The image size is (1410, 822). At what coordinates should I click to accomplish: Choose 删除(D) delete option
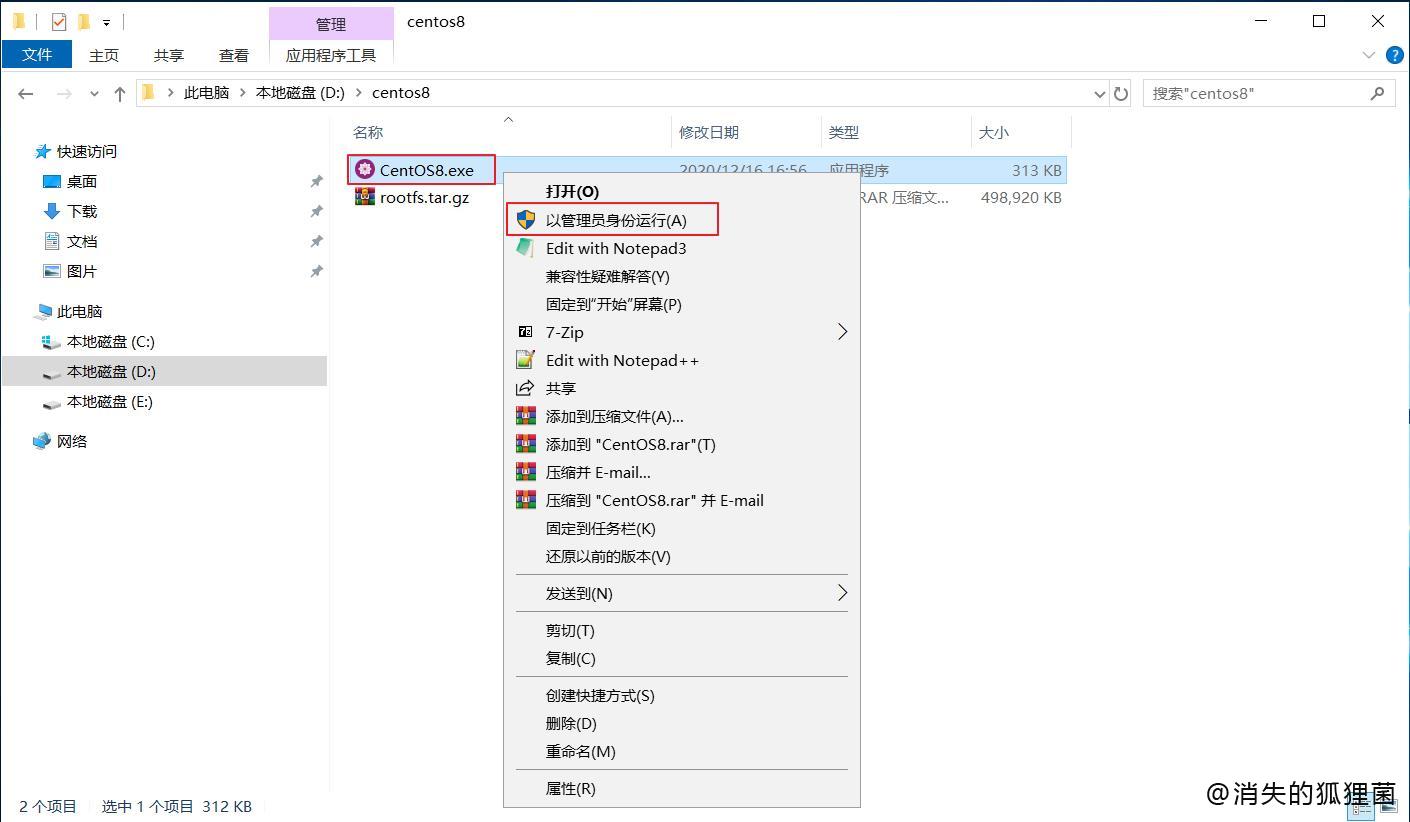571,723
